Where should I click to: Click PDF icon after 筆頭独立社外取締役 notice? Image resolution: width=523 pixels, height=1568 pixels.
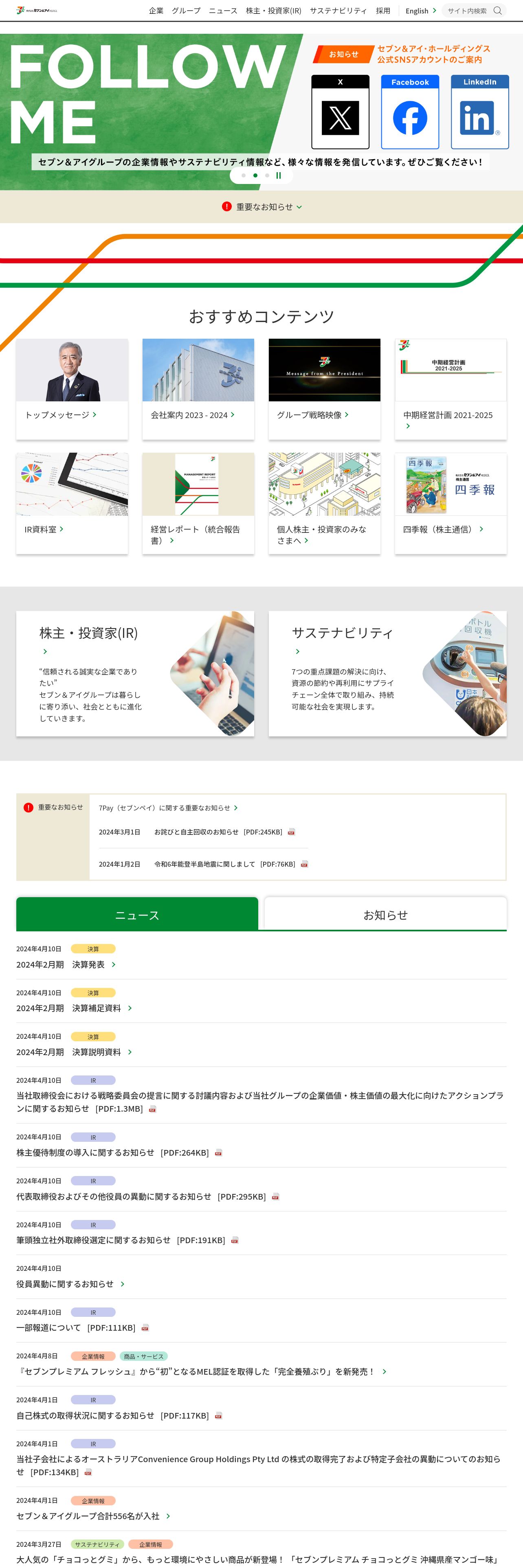click(x=234, y=1241)
